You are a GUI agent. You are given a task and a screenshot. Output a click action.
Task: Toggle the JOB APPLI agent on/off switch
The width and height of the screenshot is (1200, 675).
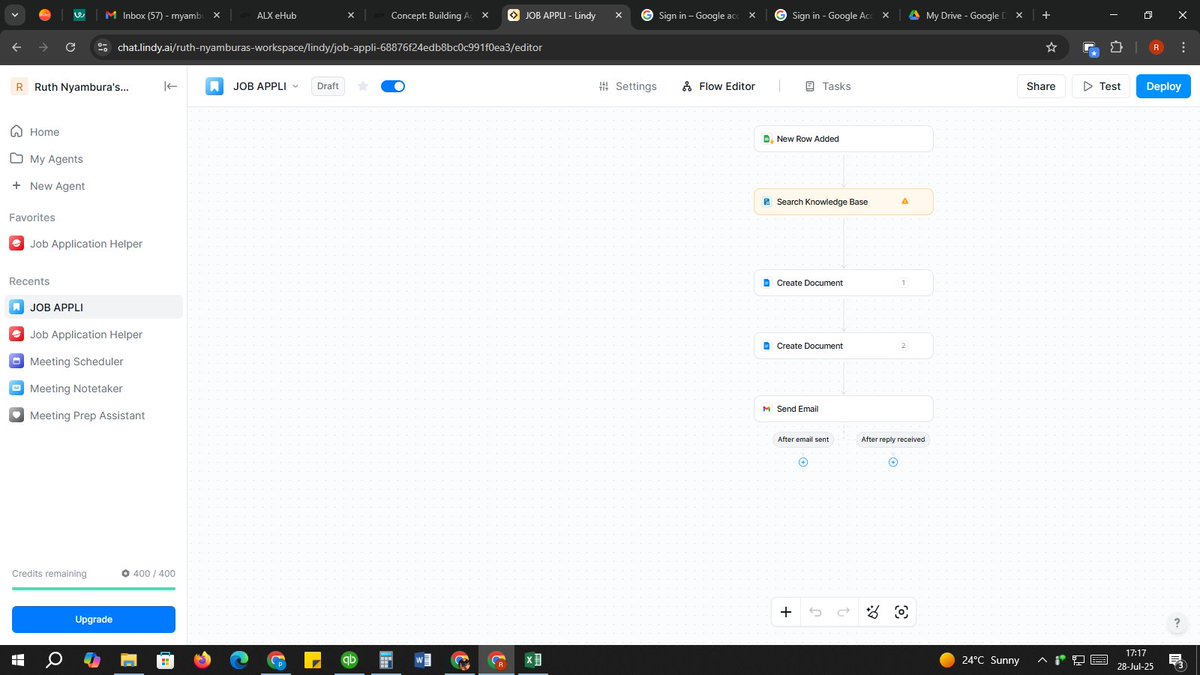(393, 86)
